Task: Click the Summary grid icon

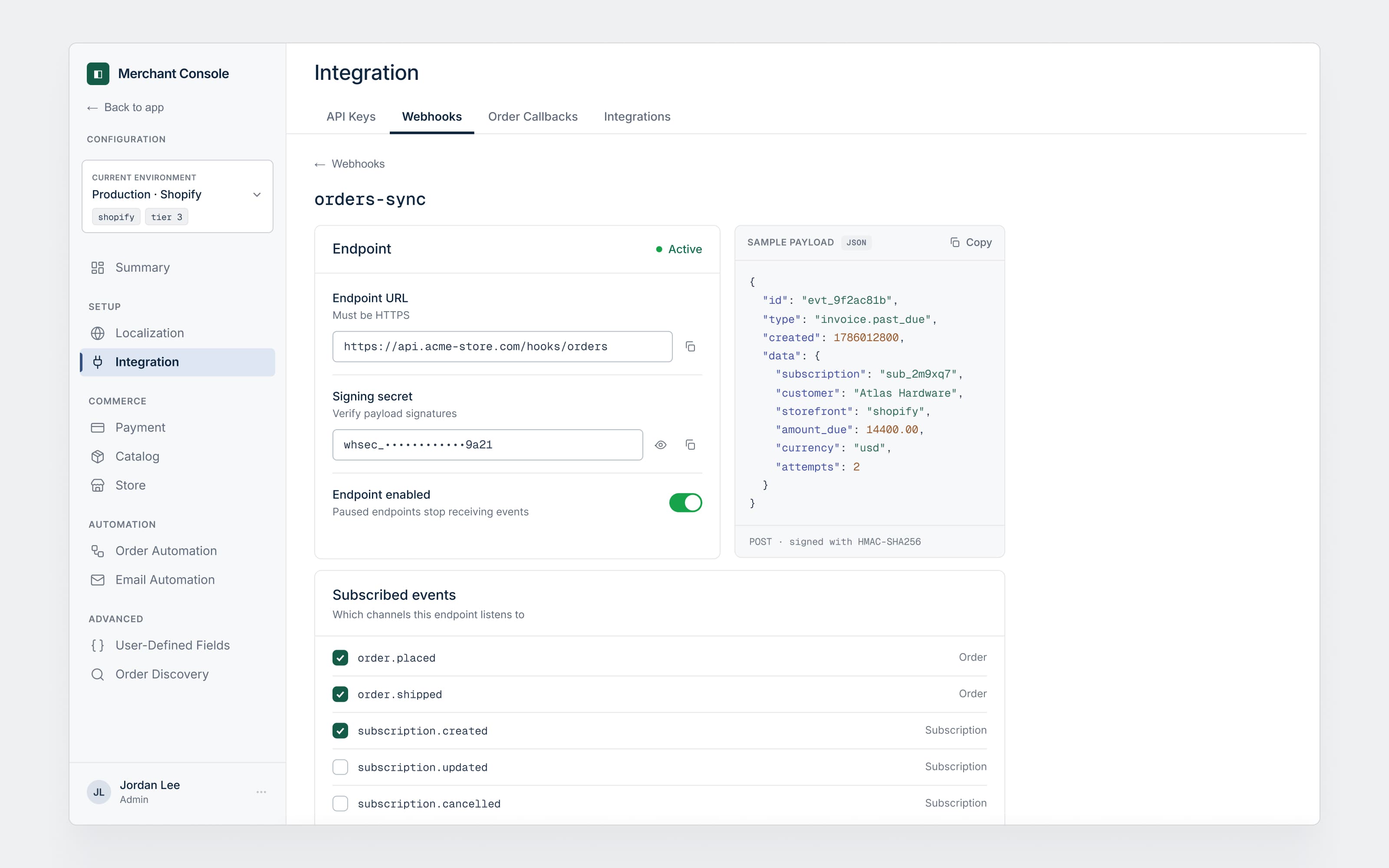Action: coord(98,267)
